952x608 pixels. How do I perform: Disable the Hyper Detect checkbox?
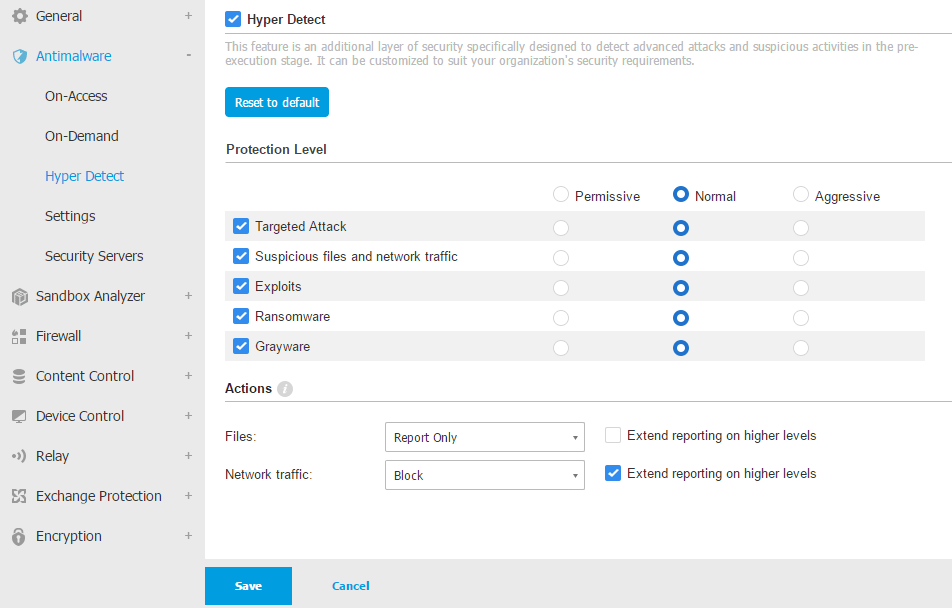coord(233,19)
